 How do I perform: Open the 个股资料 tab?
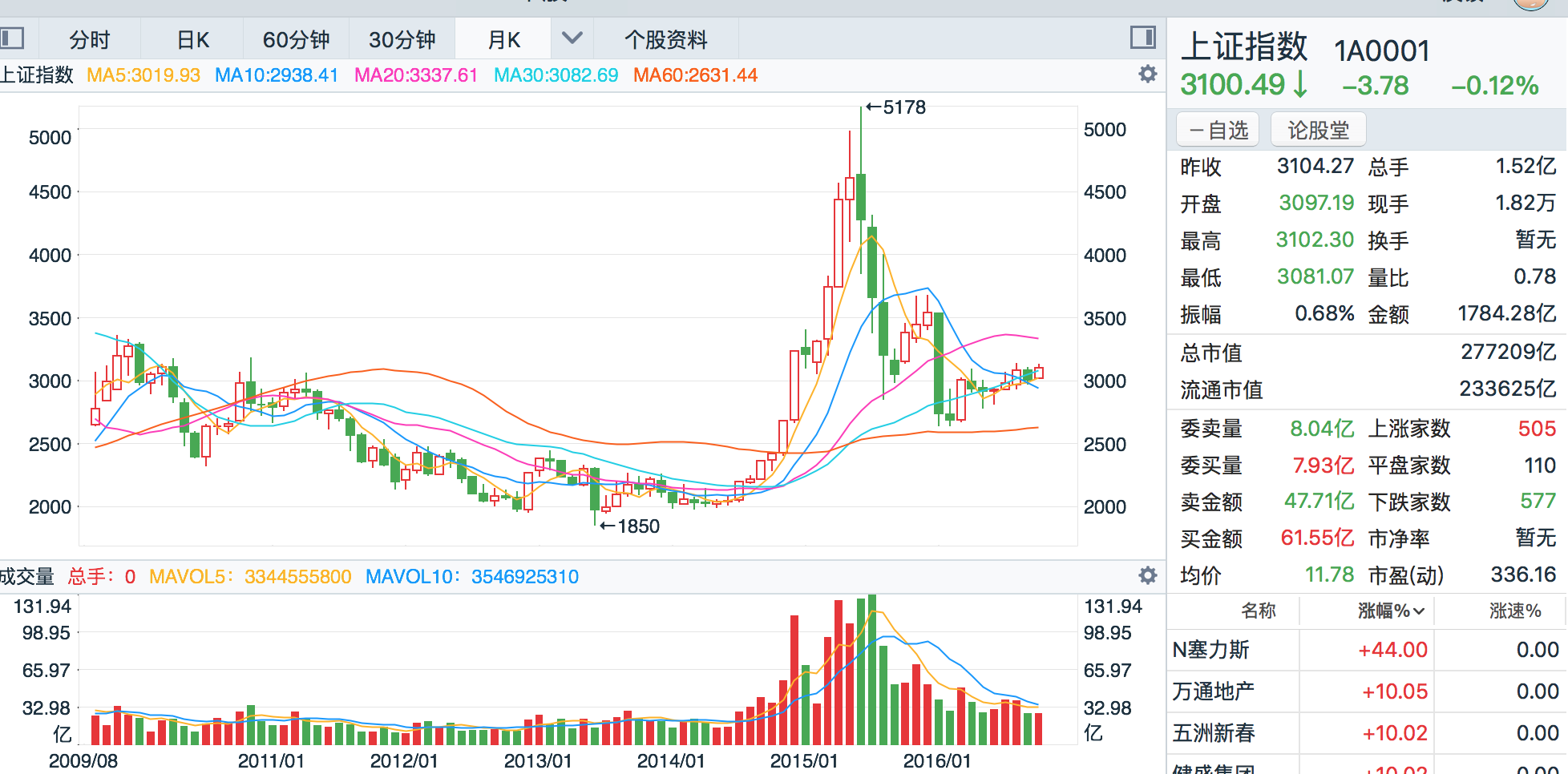666,39
